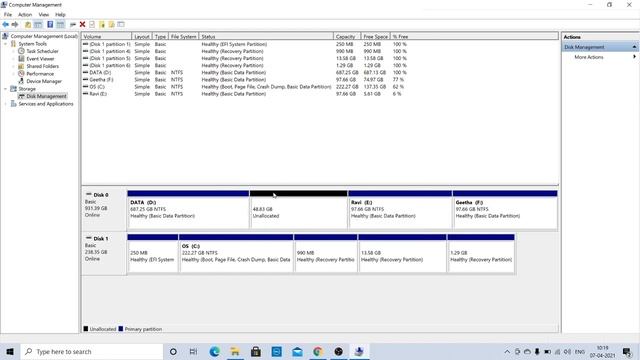The height and width of the screenshot is (360, 640).
Task: Toggle the Show/Hide Console Tree toolbar icon
Action: tap(38, 24)
